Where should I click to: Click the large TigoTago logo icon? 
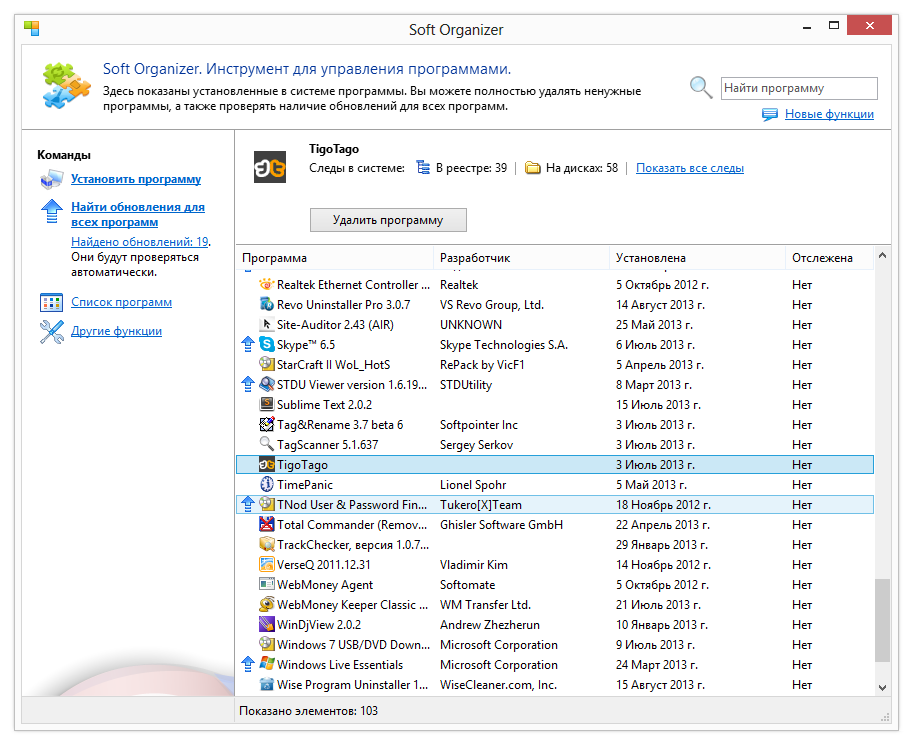click(270, 167)
